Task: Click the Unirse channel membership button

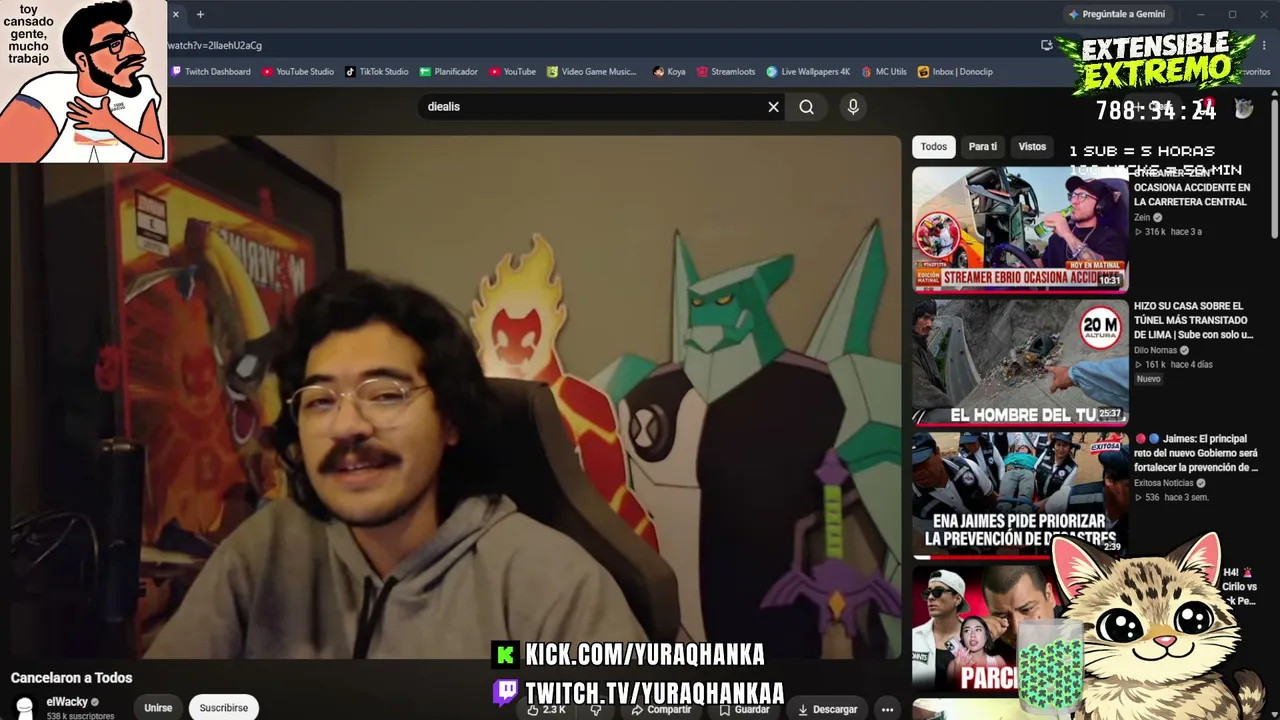Action: pos(158,708)
